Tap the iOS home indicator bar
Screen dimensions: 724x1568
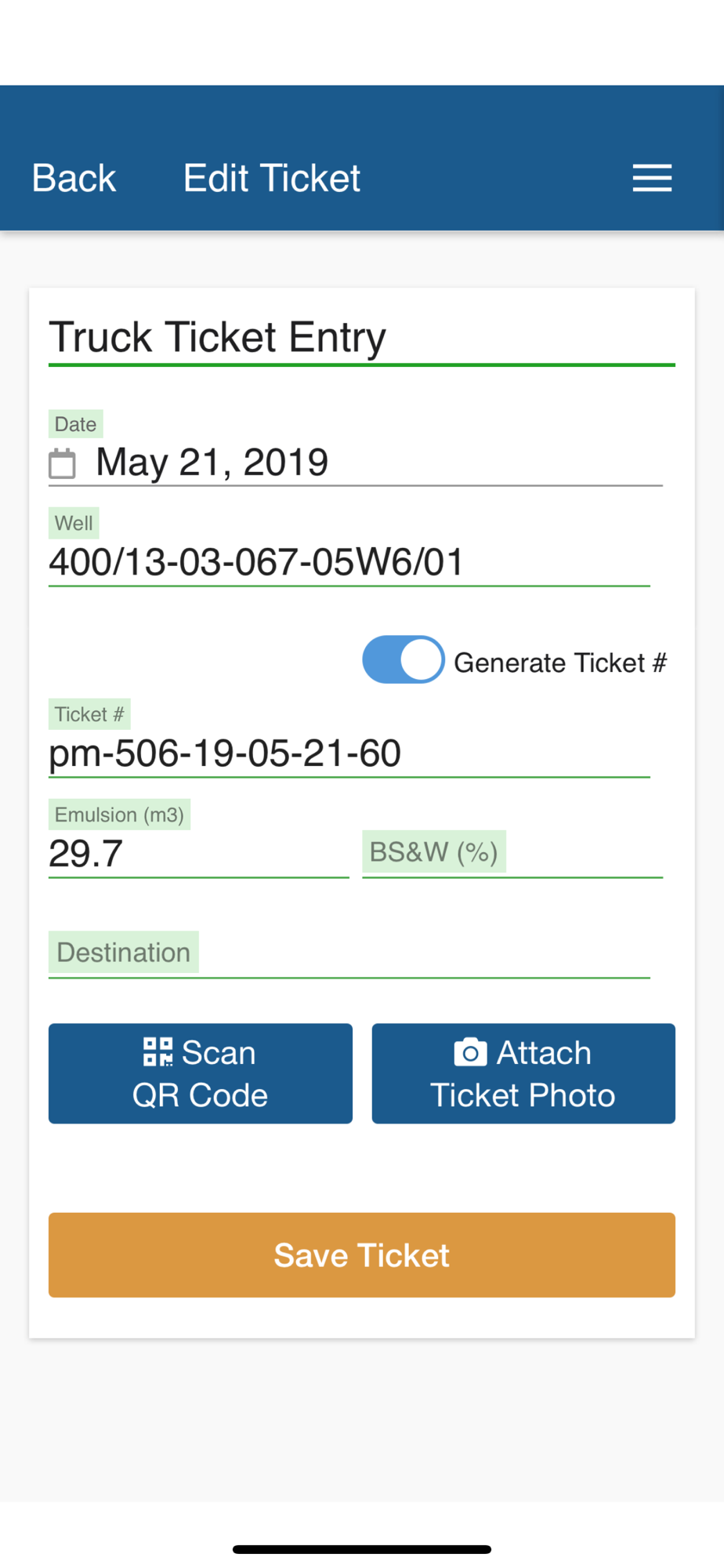[x=362, y=1549]
